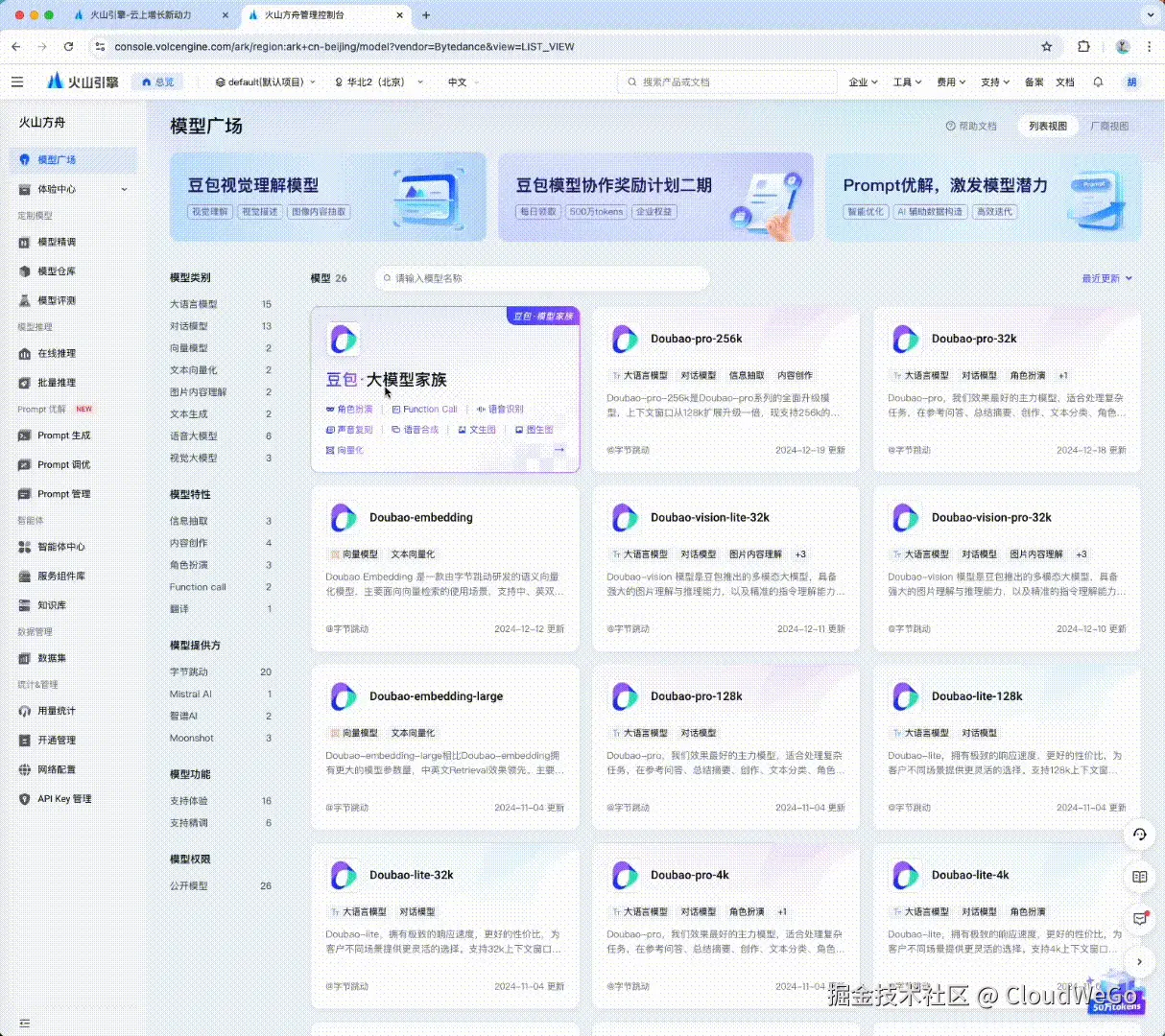Click the API Key 管理 sidebar icon
Image resolution: width=1165 pixels, height=1036 pixels.
tap(25, 799)
